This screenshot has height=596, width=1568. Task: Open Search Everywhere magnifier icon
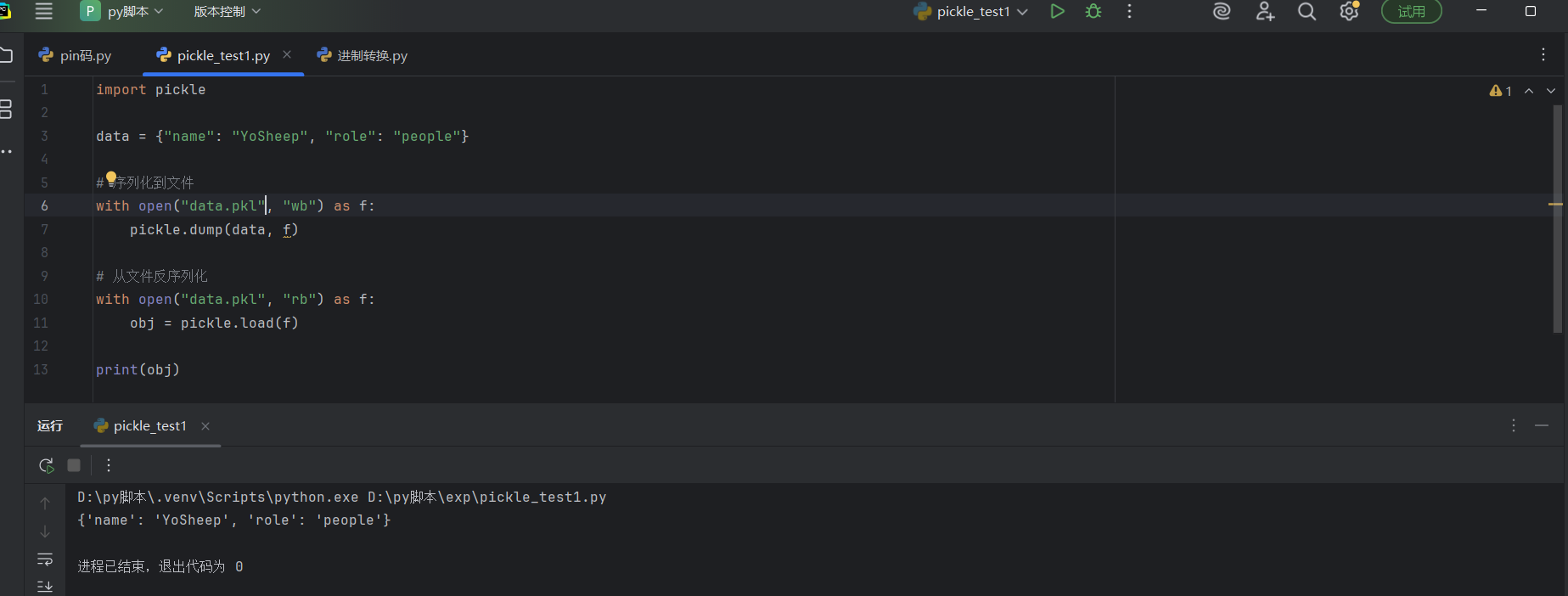(x=1307, y=12)
